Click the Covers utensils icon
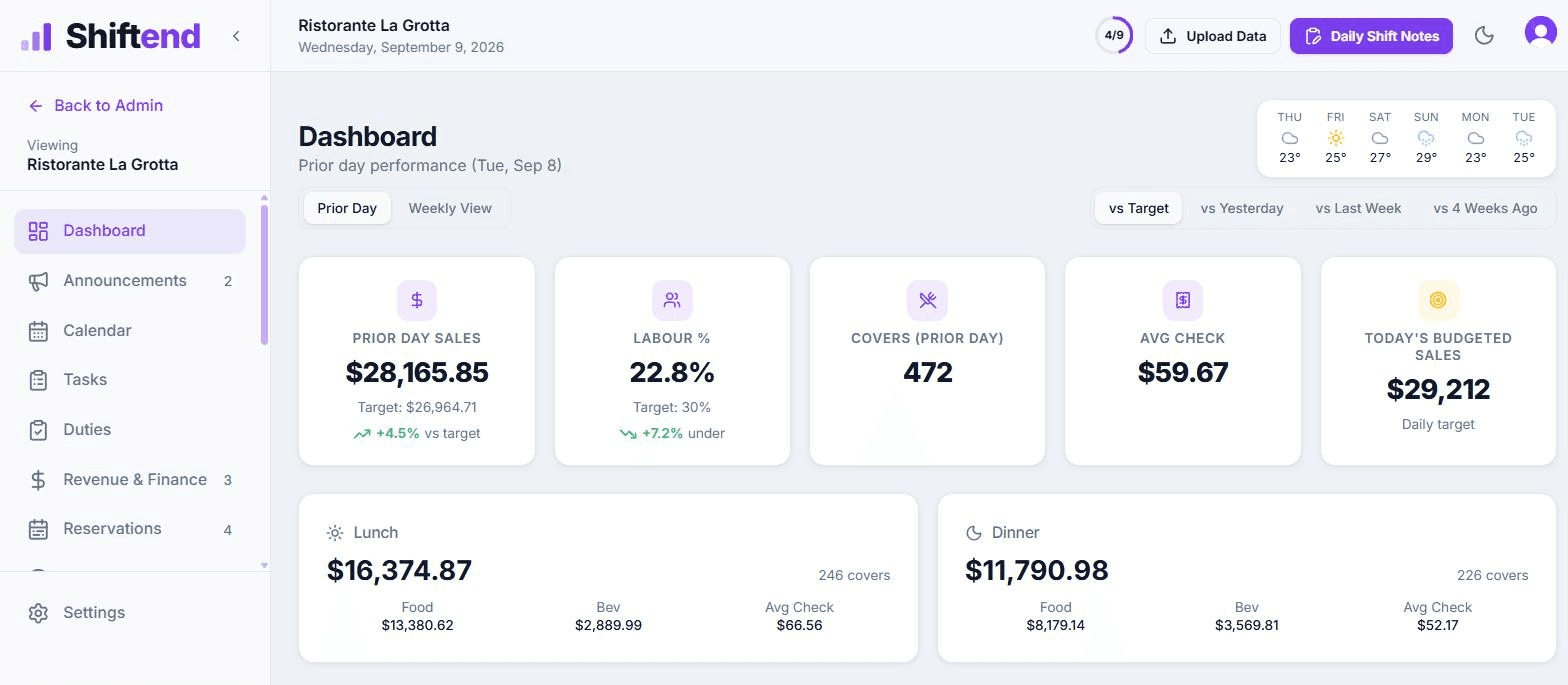The width and height of the screenshot is (1568, 685). pyautogui.click(x=927, y=300)
